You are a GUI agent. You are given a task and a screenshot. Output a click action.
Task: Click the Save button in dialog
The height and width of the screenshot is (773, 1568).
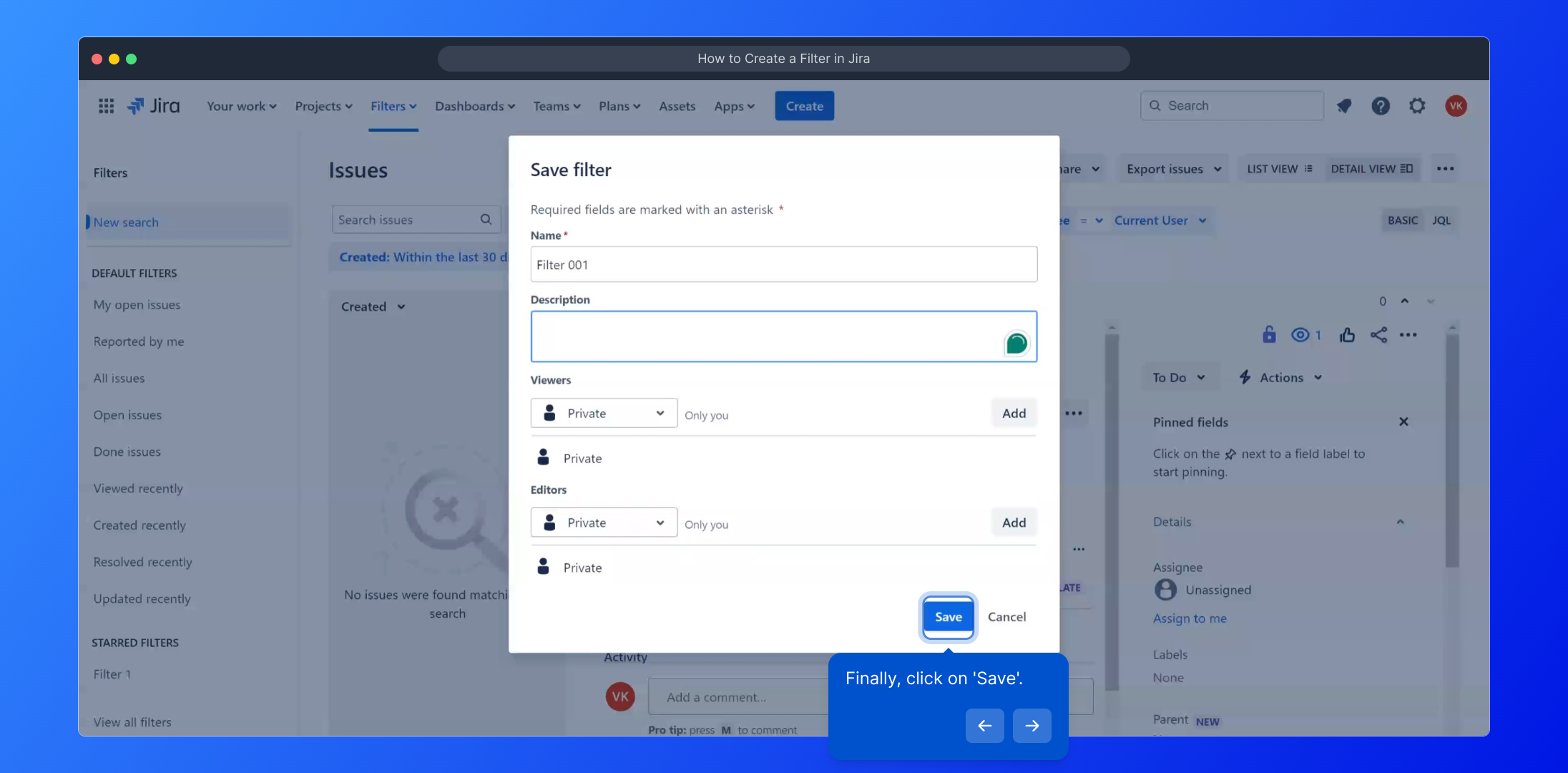tap(948, 617)
